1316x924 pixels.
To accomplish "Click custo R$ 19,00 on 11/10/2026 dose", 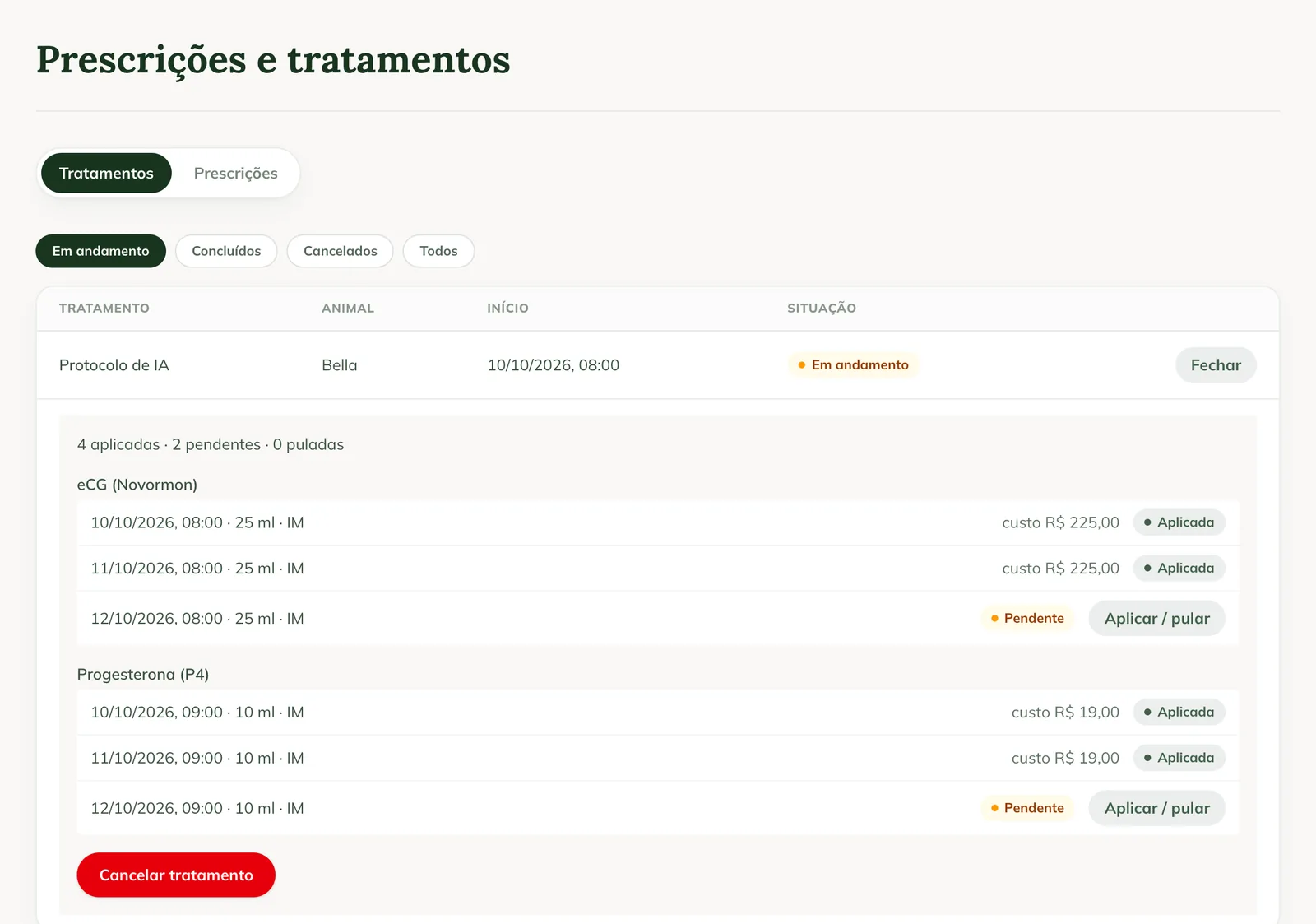I will click(x=1065, y=758).
